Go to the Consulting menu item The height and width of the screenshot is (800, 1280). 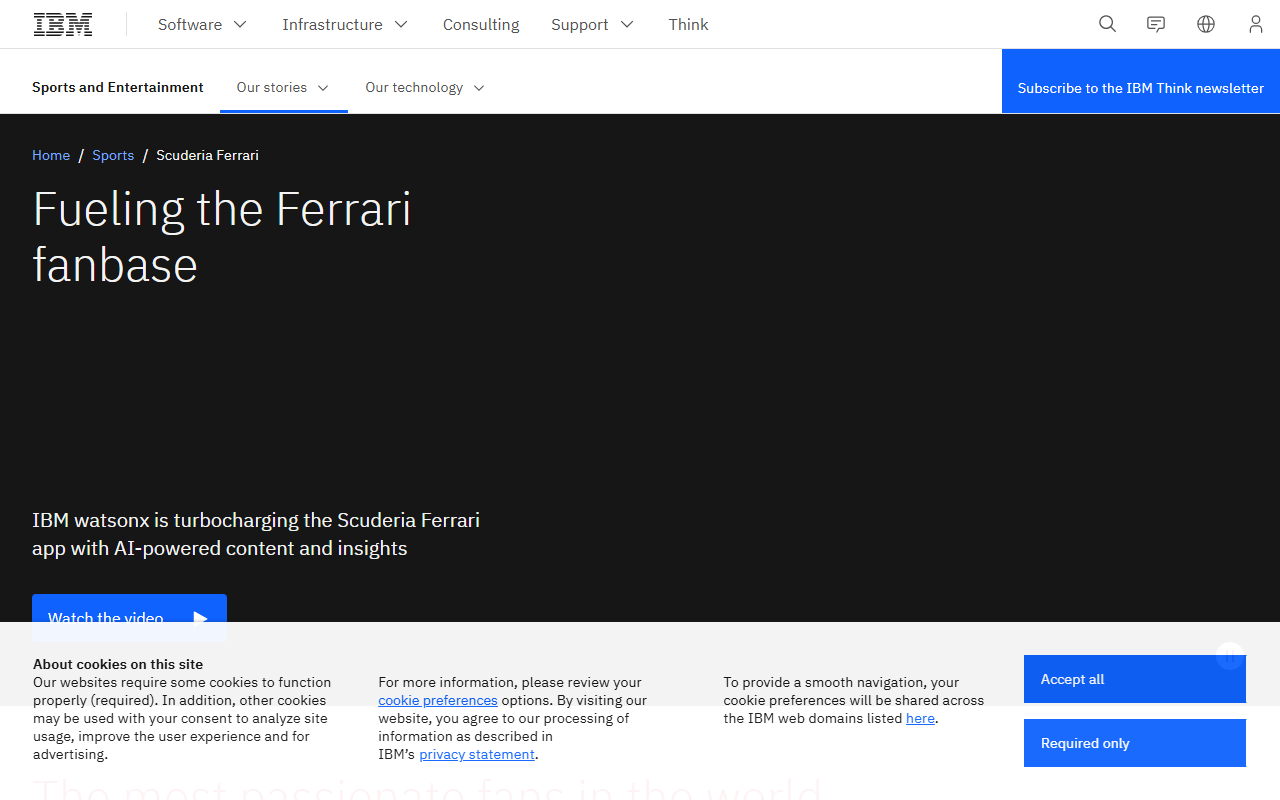tap(481, 24)
